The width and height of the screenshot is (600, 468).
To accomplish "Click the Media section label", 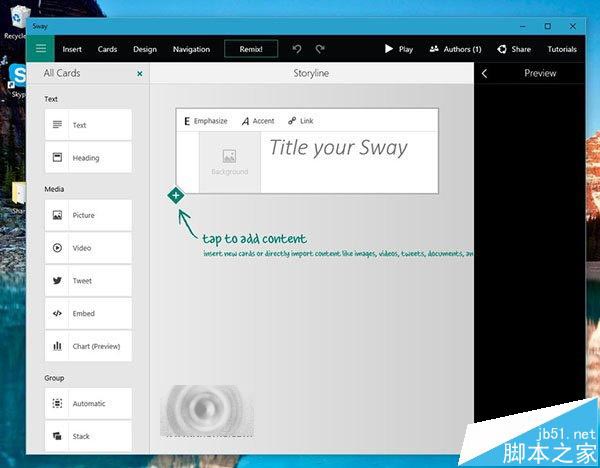I will 54,189.
